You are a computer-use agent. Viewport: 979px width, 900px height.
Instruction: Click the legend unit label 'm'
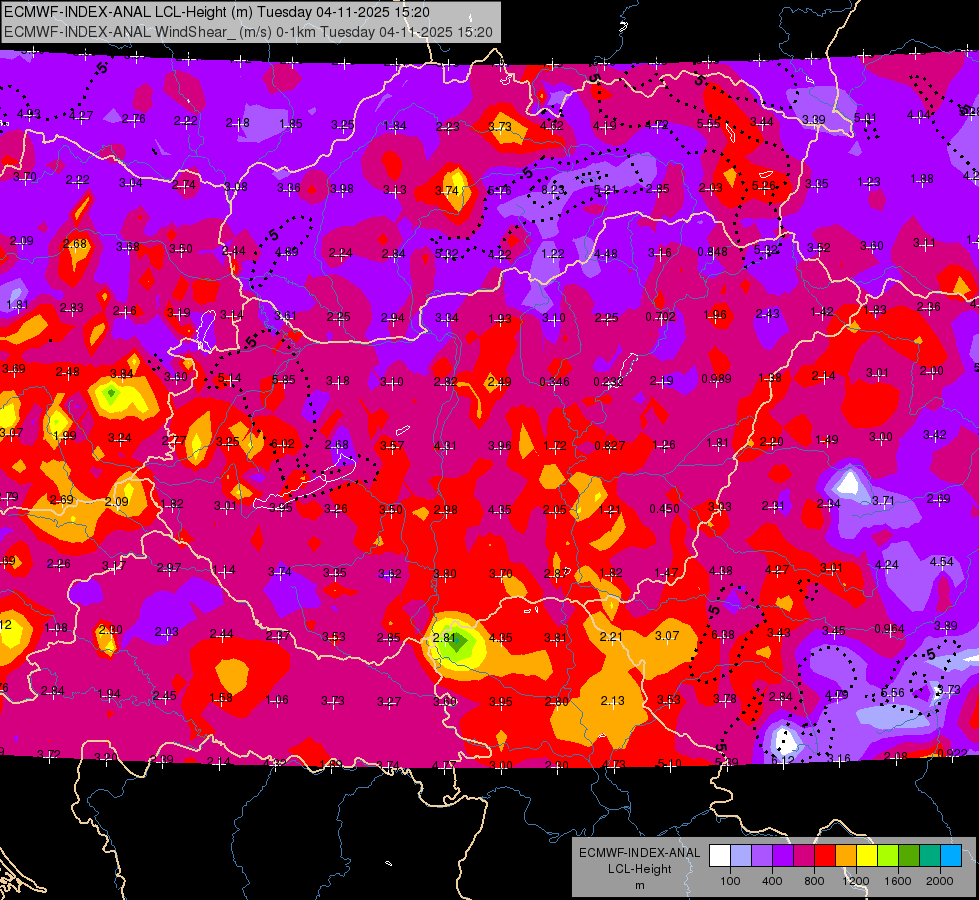[639, 886]
